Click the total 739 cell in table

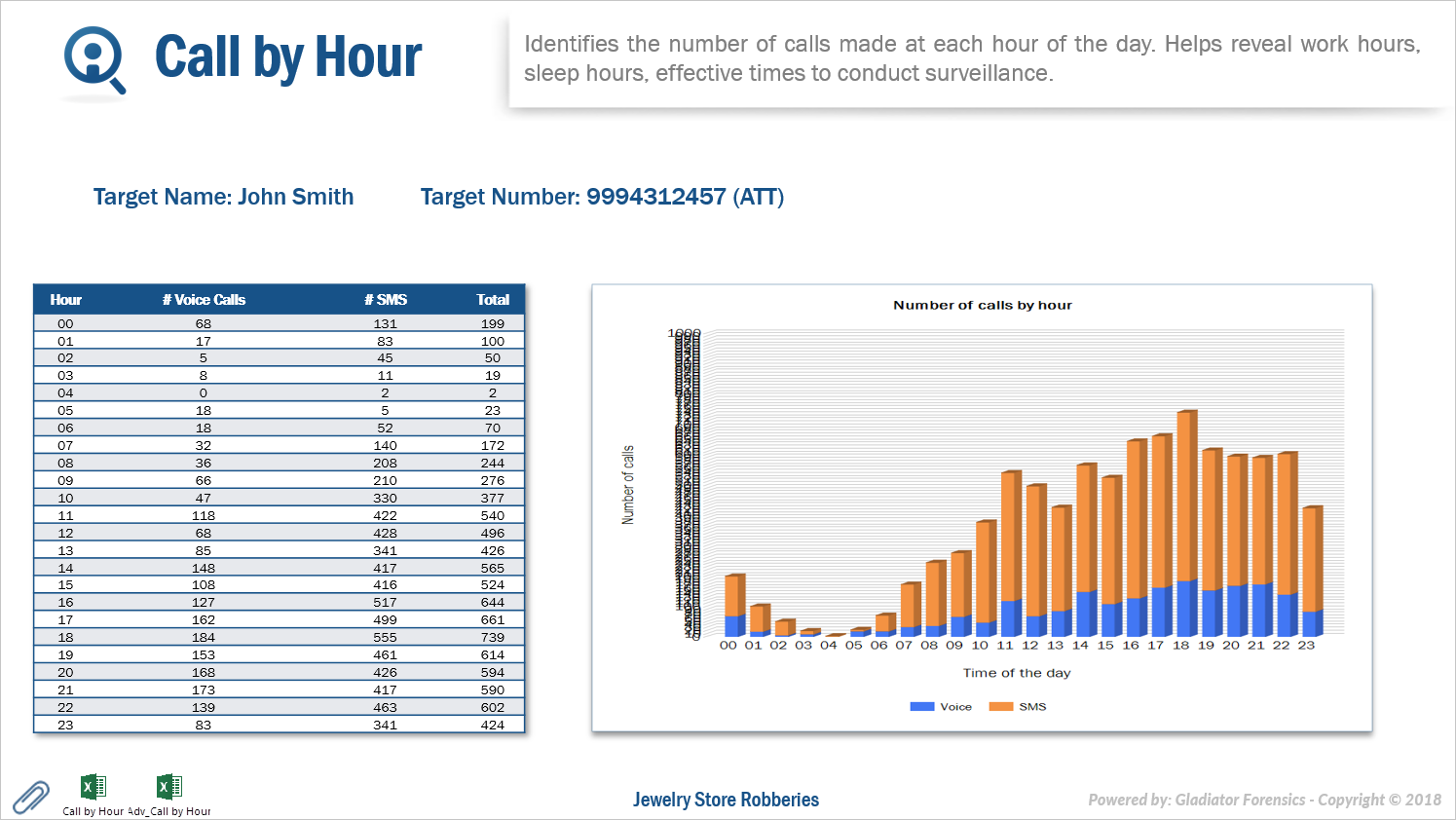point(493,637)
